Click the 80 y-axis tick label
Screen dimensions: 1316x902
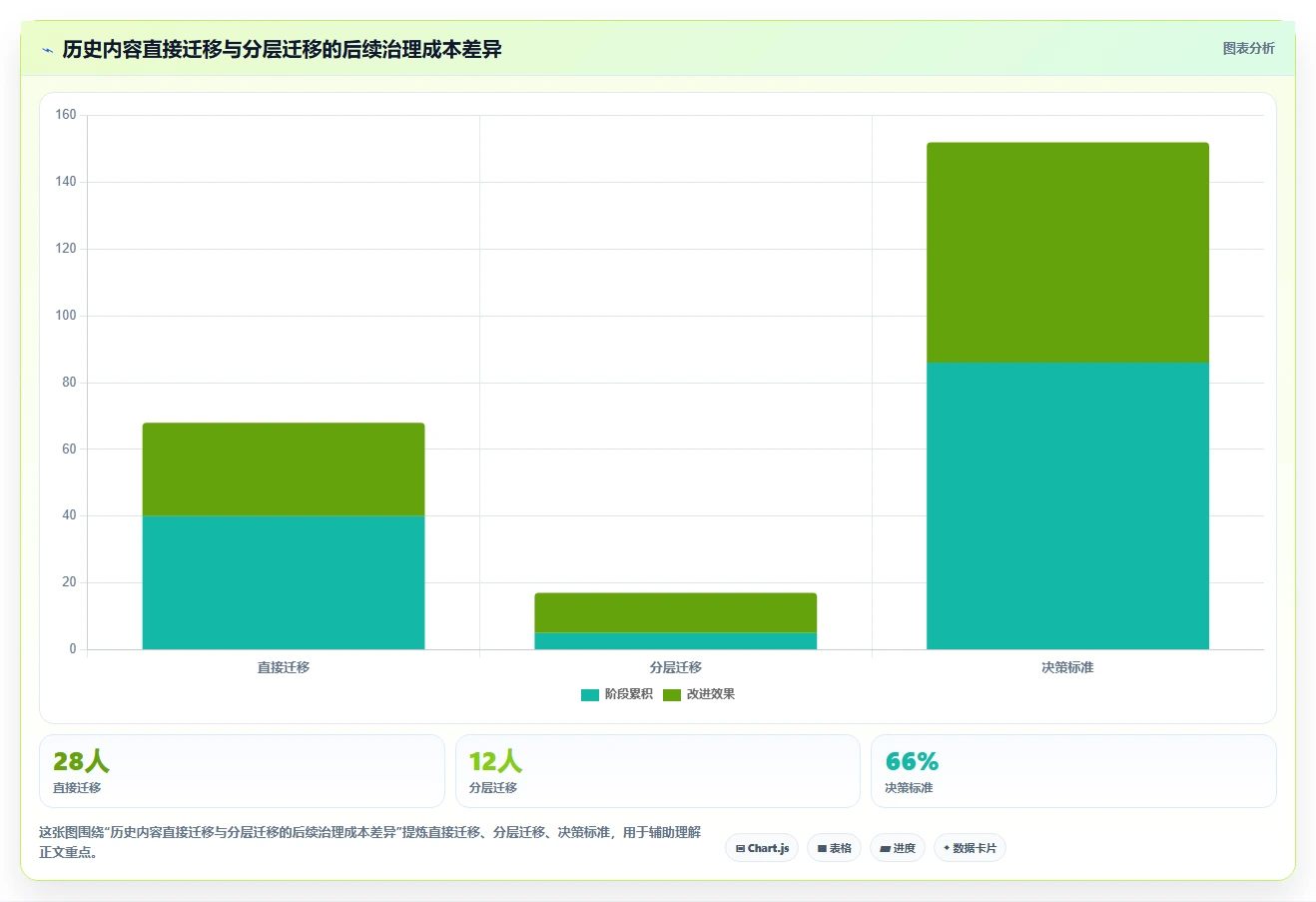pos(69,383)
